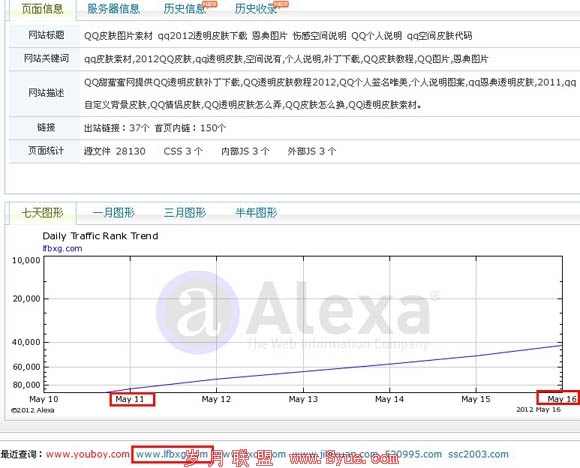Switch to 服务器信息 tab

pyautogui.click(x=113, y=9)
